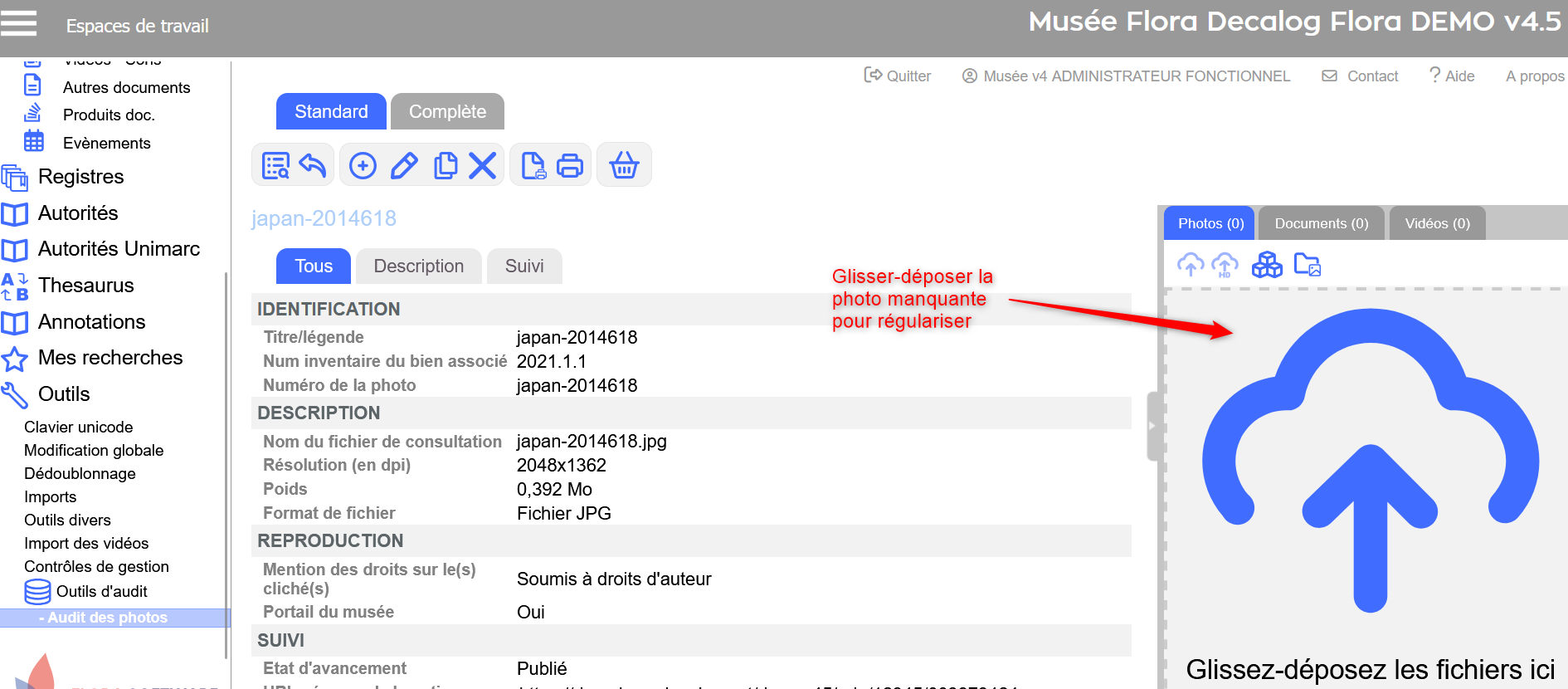Click the printer icon in the toolbar
Viewport: 1568px width, 689px height.
[570, 166]
